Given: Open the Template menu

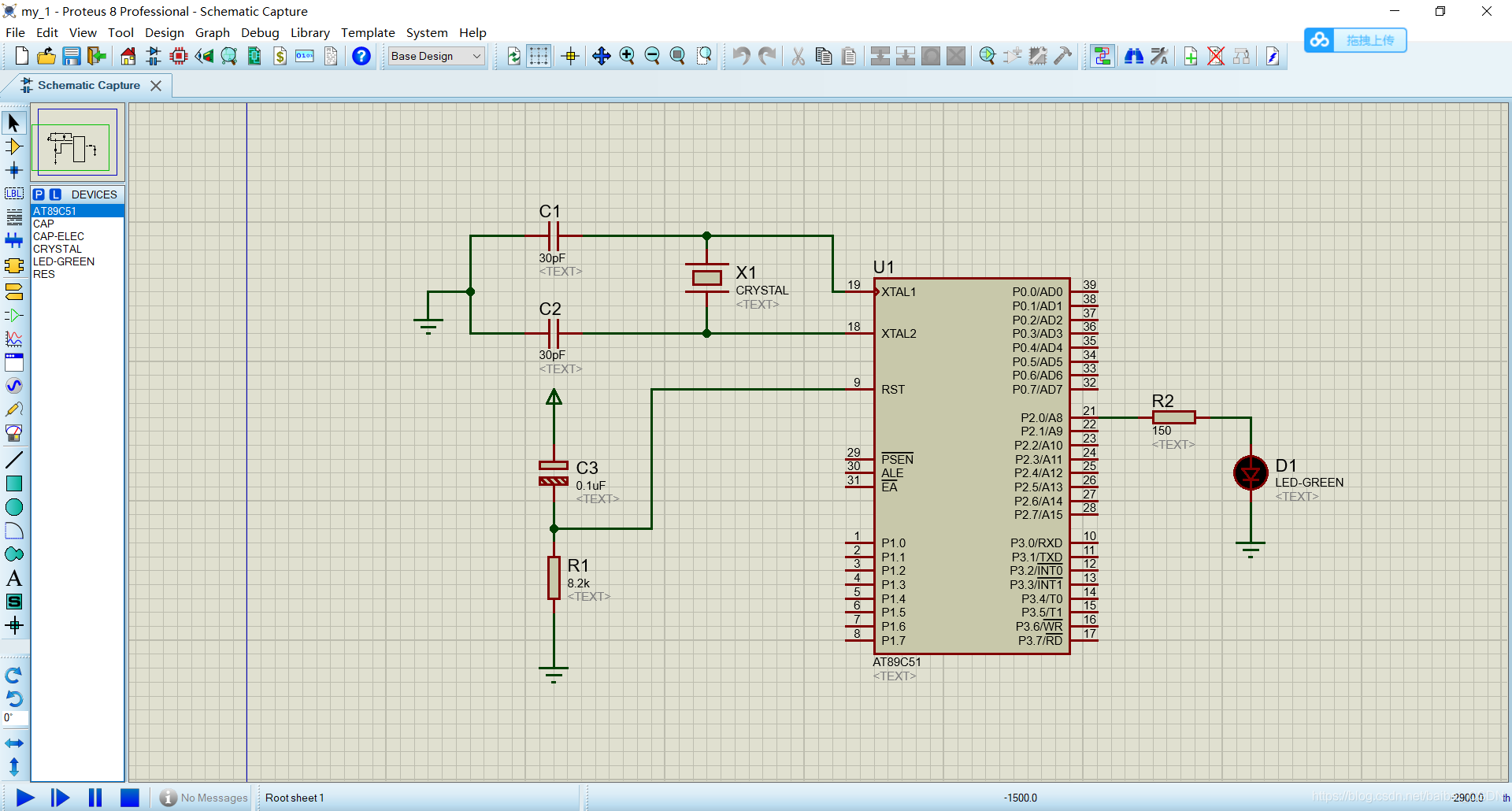Looking at the screenshot, I should coord(368,32).
